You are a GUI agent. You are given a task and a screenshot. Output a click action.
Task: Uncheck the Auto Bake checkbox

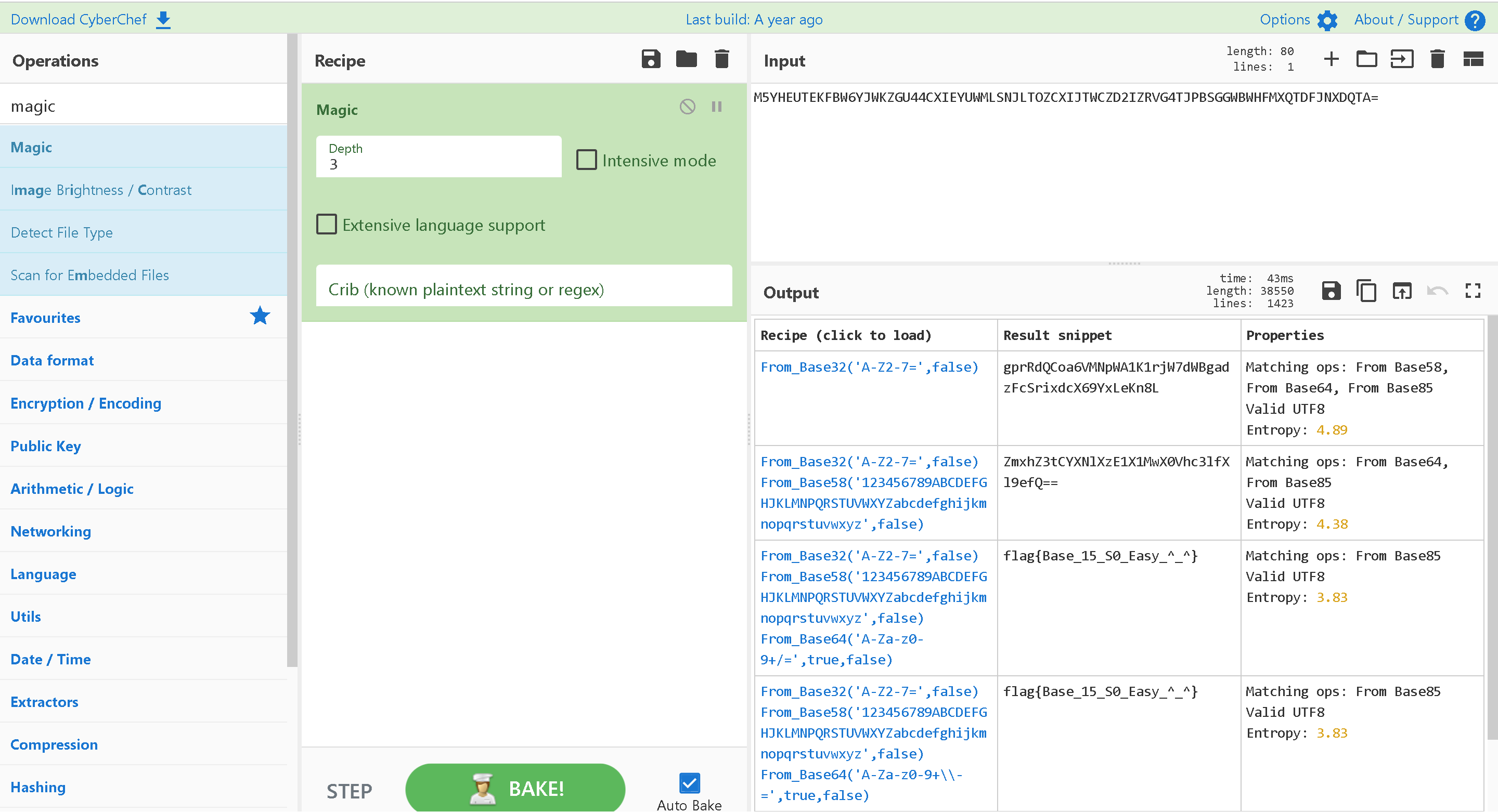(689, 783)
